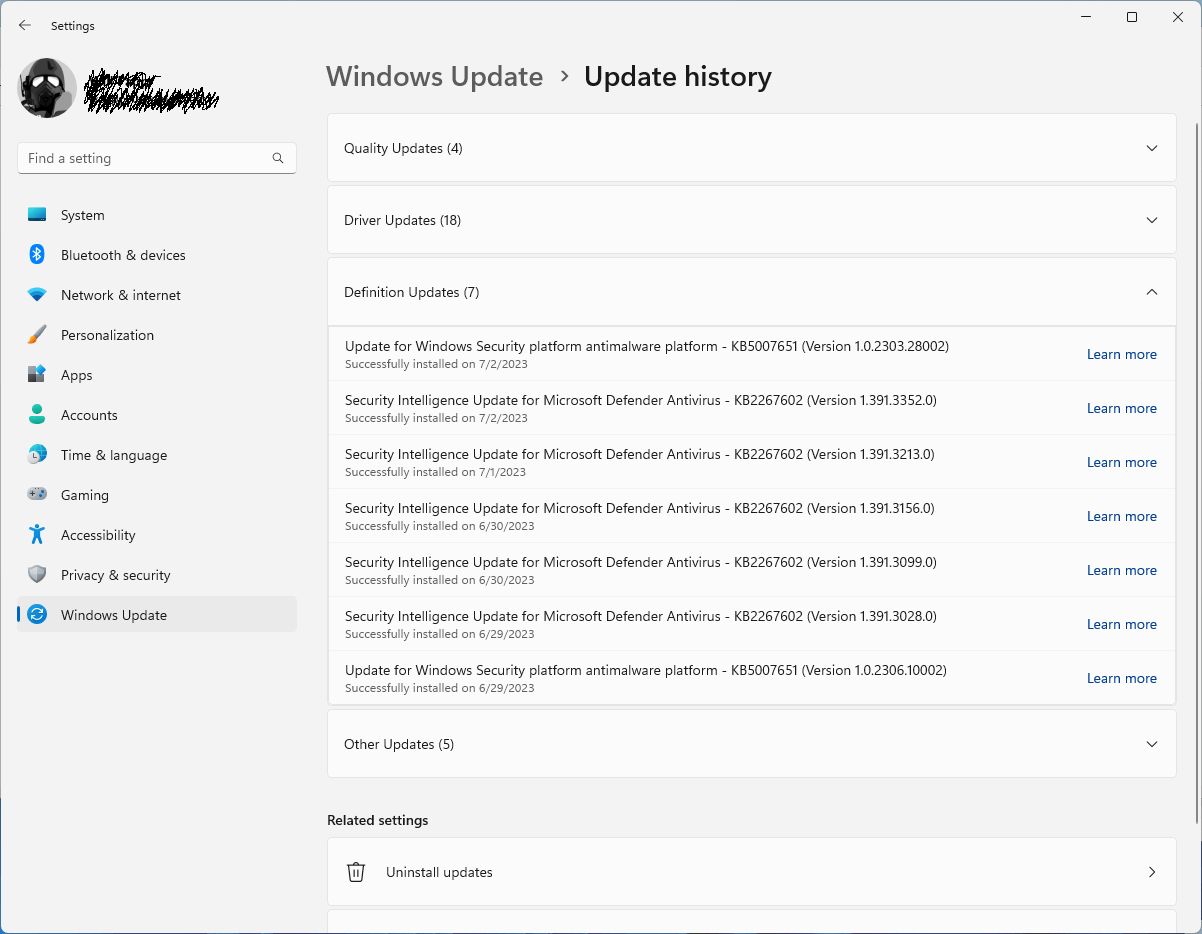Open System settings label
Screen dimensions: 1202x934
coord(83,215)
